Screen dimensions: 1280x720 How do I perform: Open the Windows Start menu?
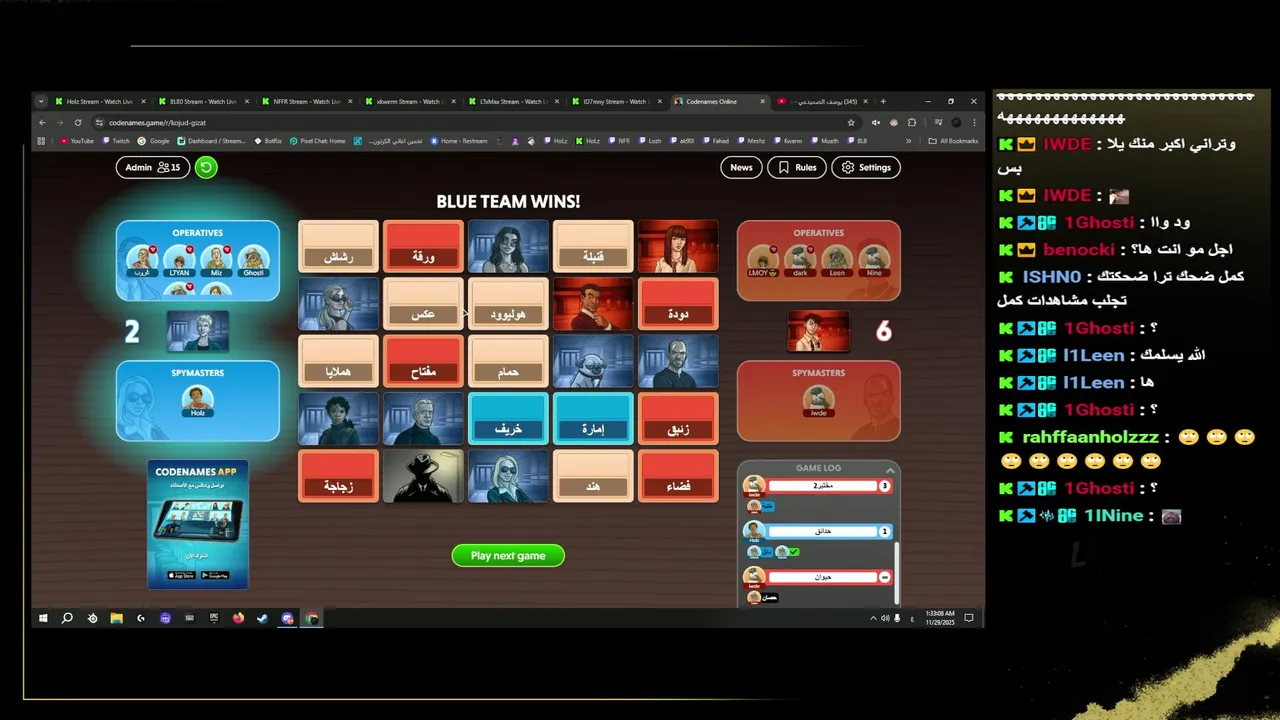(43, 618)
